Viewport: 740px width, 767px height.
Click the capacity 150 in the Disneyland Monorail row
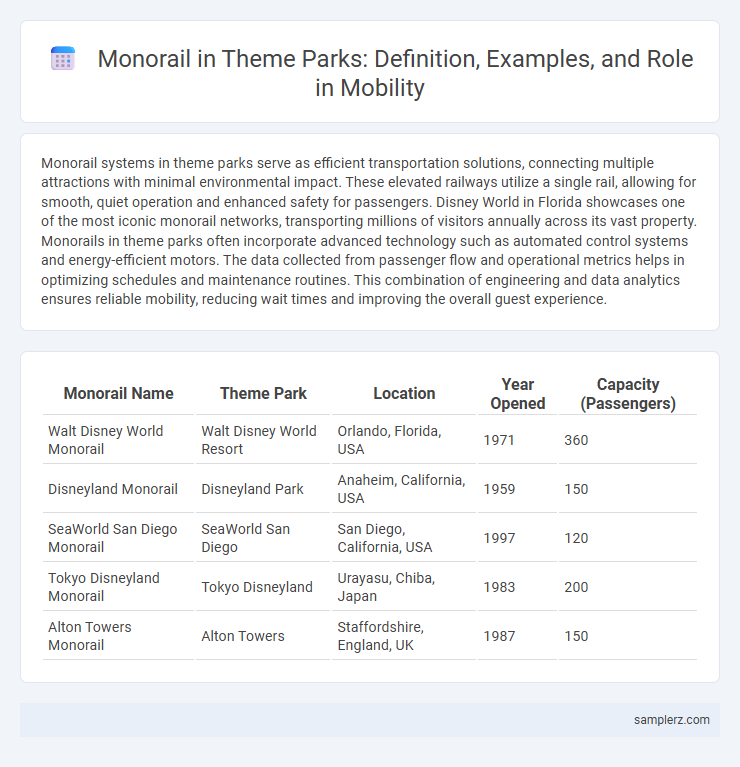click(x=628, y=489)
